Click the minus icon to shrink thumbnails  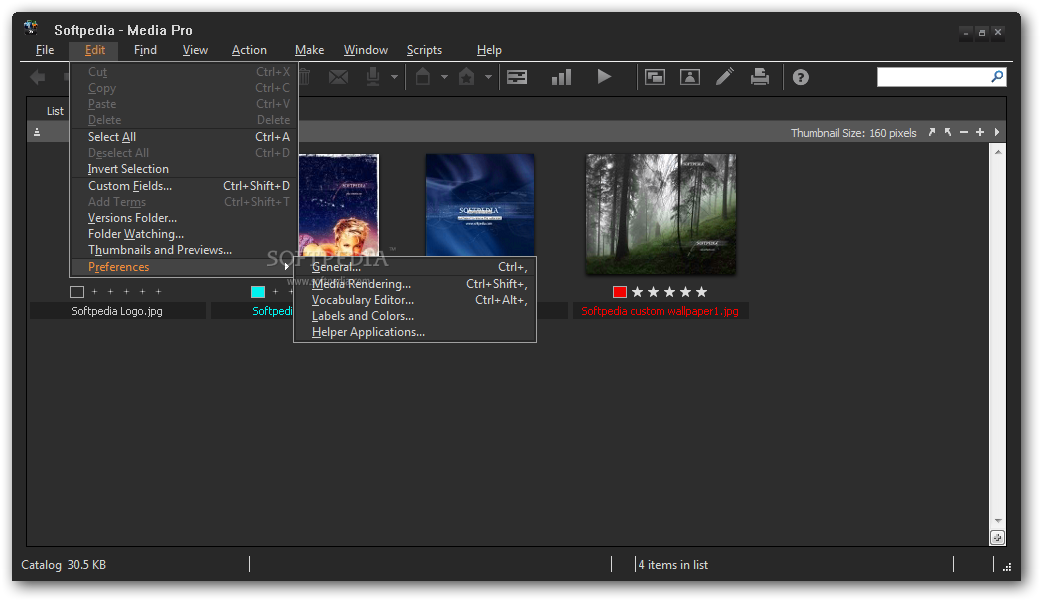[x=964, y=132]
